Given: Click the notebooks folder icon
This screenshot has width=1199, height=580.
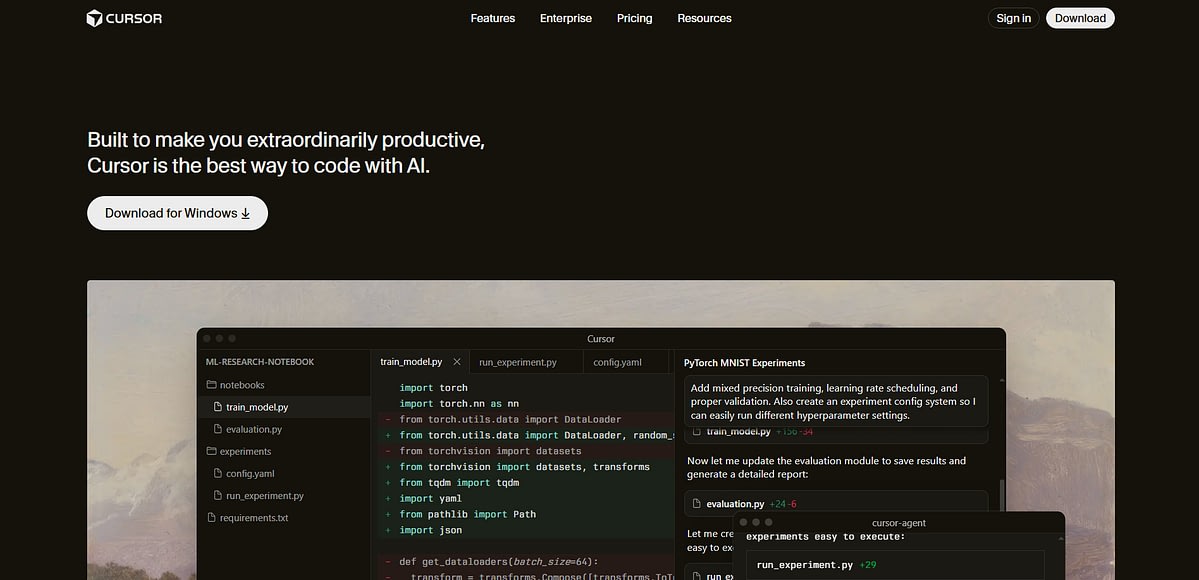Looking at the screenshot, I should (x=210, y=384).
